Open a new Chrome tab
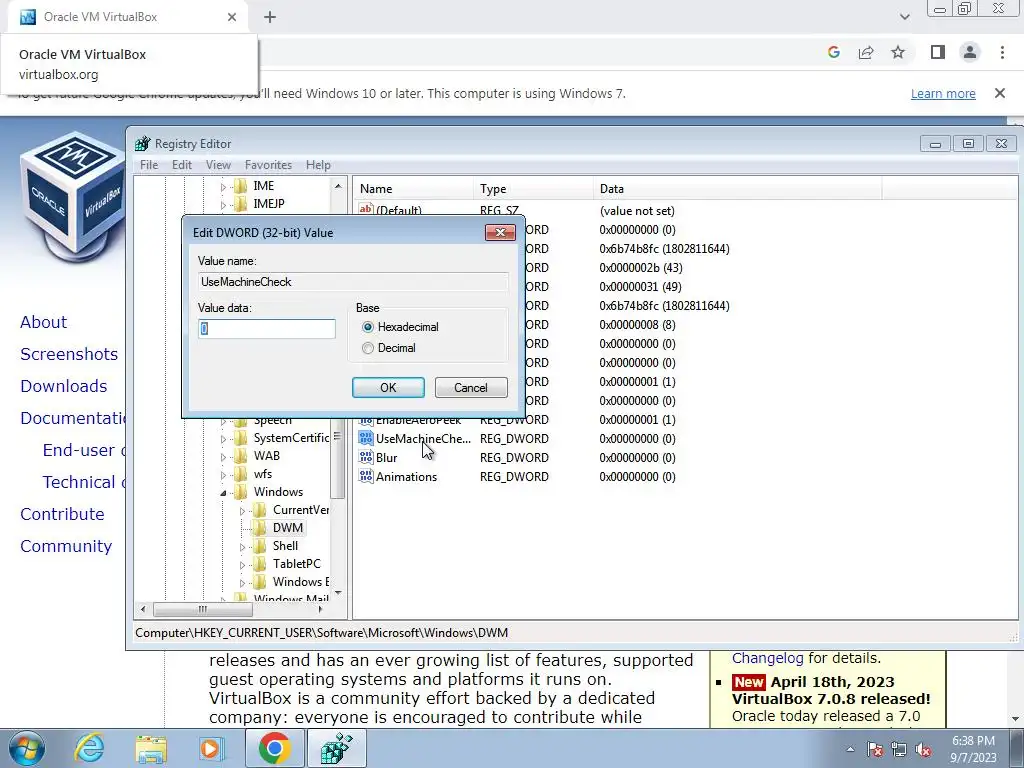 270,17
